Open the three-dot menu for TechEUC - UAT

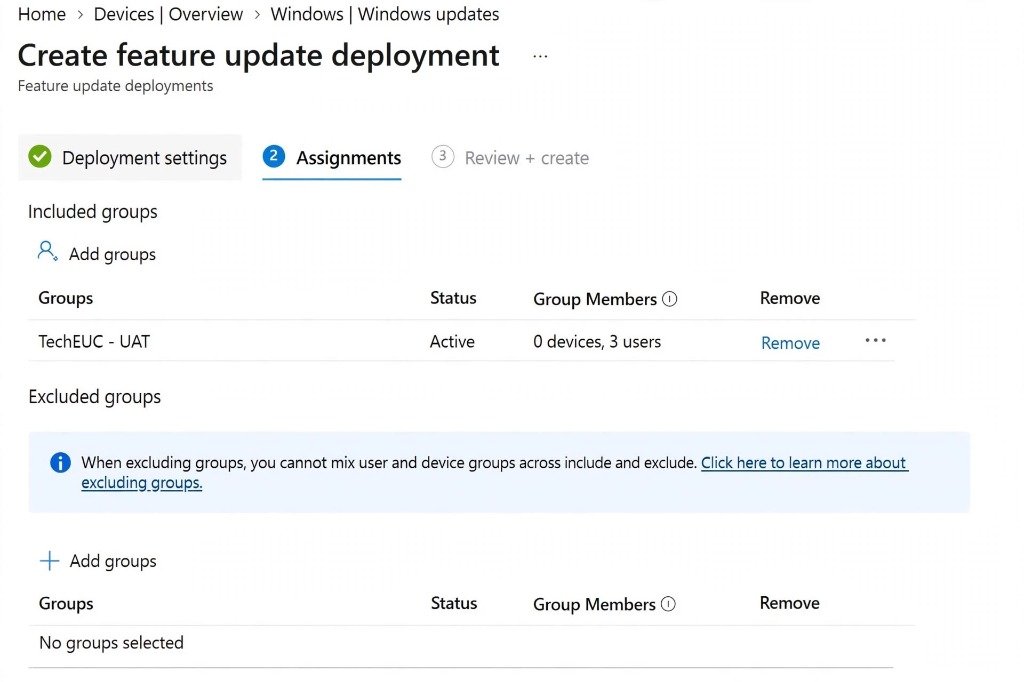[x=875, y=340]
